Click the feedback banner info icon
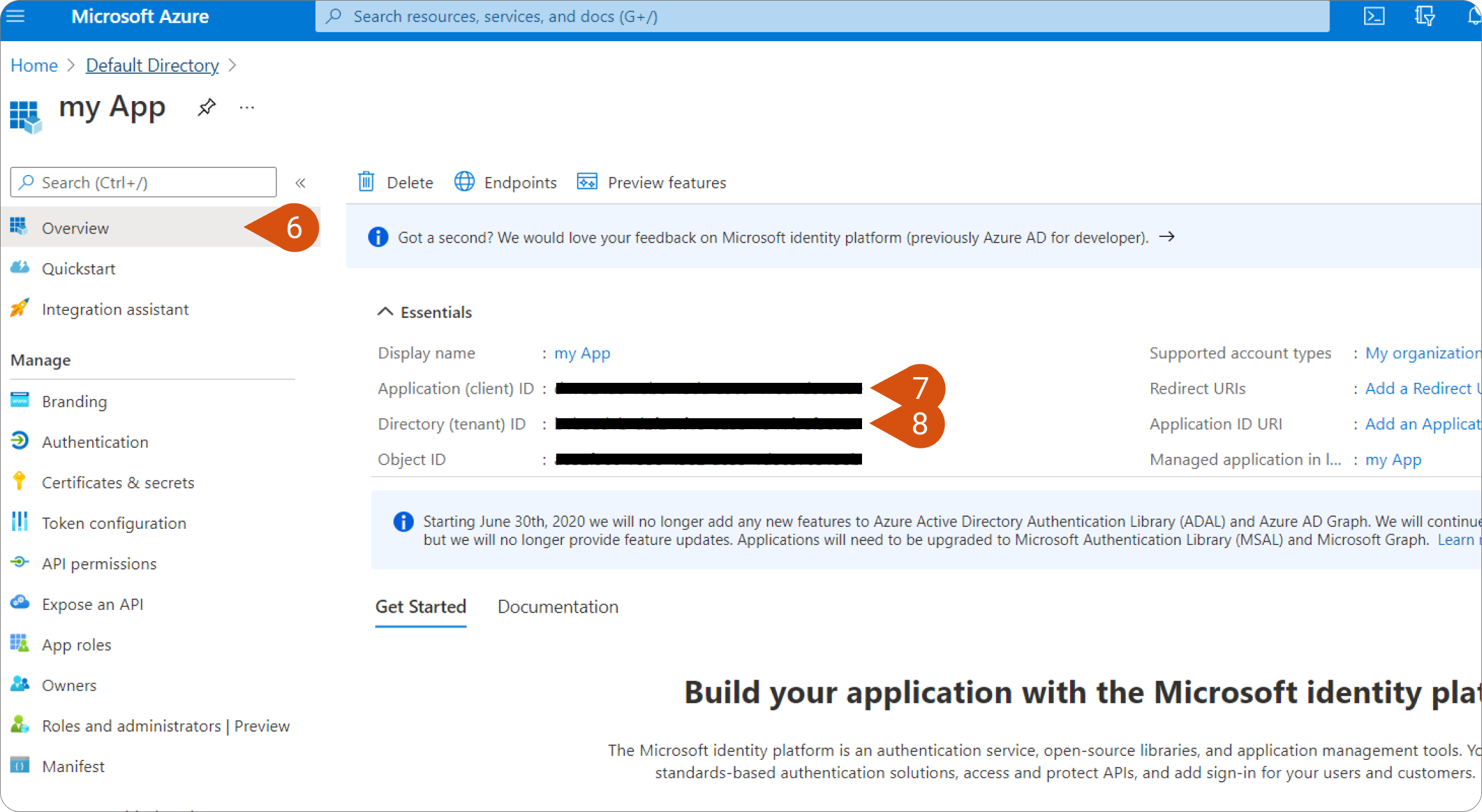 pyautogui.click(x=378, y=237)
